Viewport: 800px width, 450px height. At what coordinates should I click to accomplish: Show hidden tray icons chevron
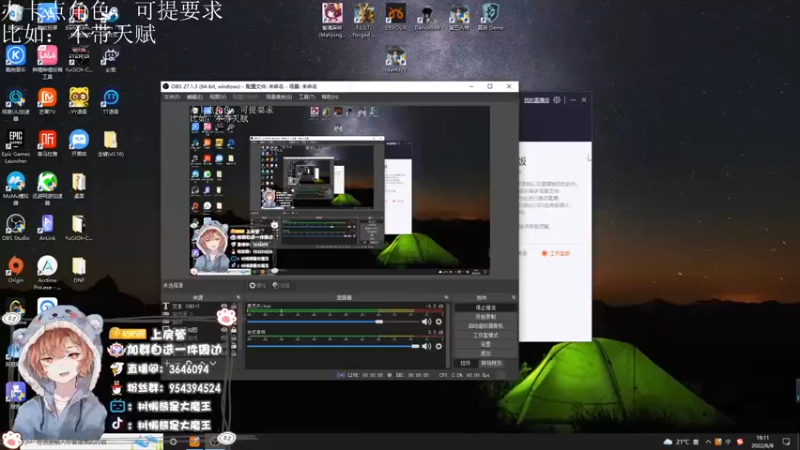(x=708, y=442)
